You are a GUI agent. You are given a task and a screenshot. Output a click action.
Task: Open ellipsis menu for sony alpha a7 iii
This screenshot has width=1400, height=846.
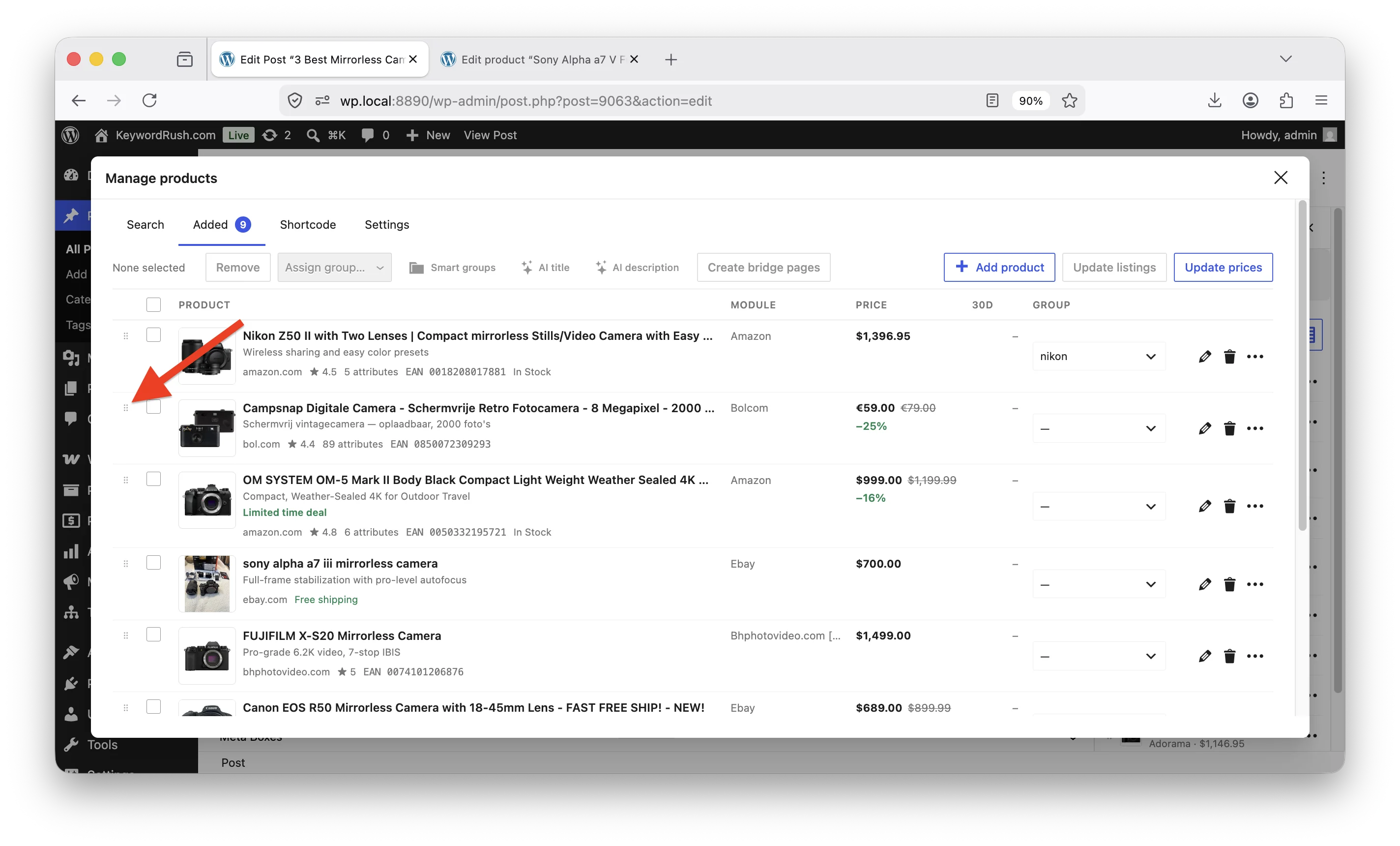click(x=1255, y=584)
